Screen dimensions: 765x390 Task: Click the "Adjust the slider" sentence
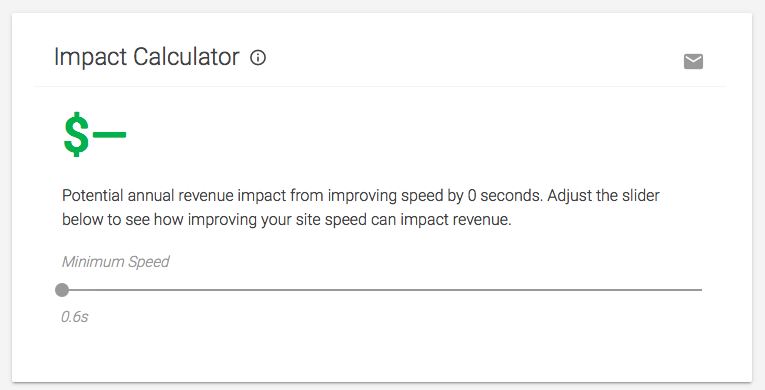(604, 196)
